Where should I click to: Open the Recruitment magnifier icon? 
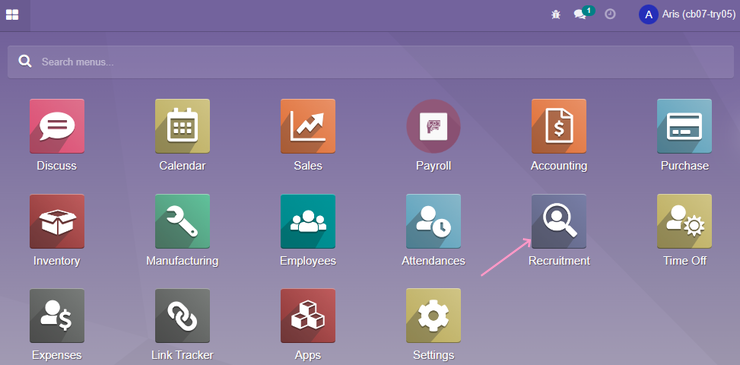click(559, 221)
